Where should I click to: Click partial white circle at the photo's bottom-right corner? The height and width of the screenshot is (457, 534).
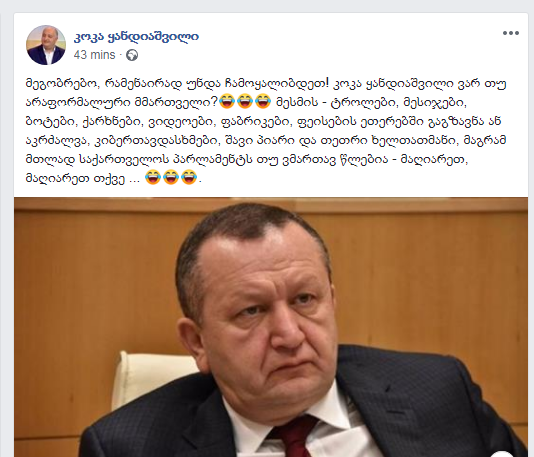click(x=502, y=454)
